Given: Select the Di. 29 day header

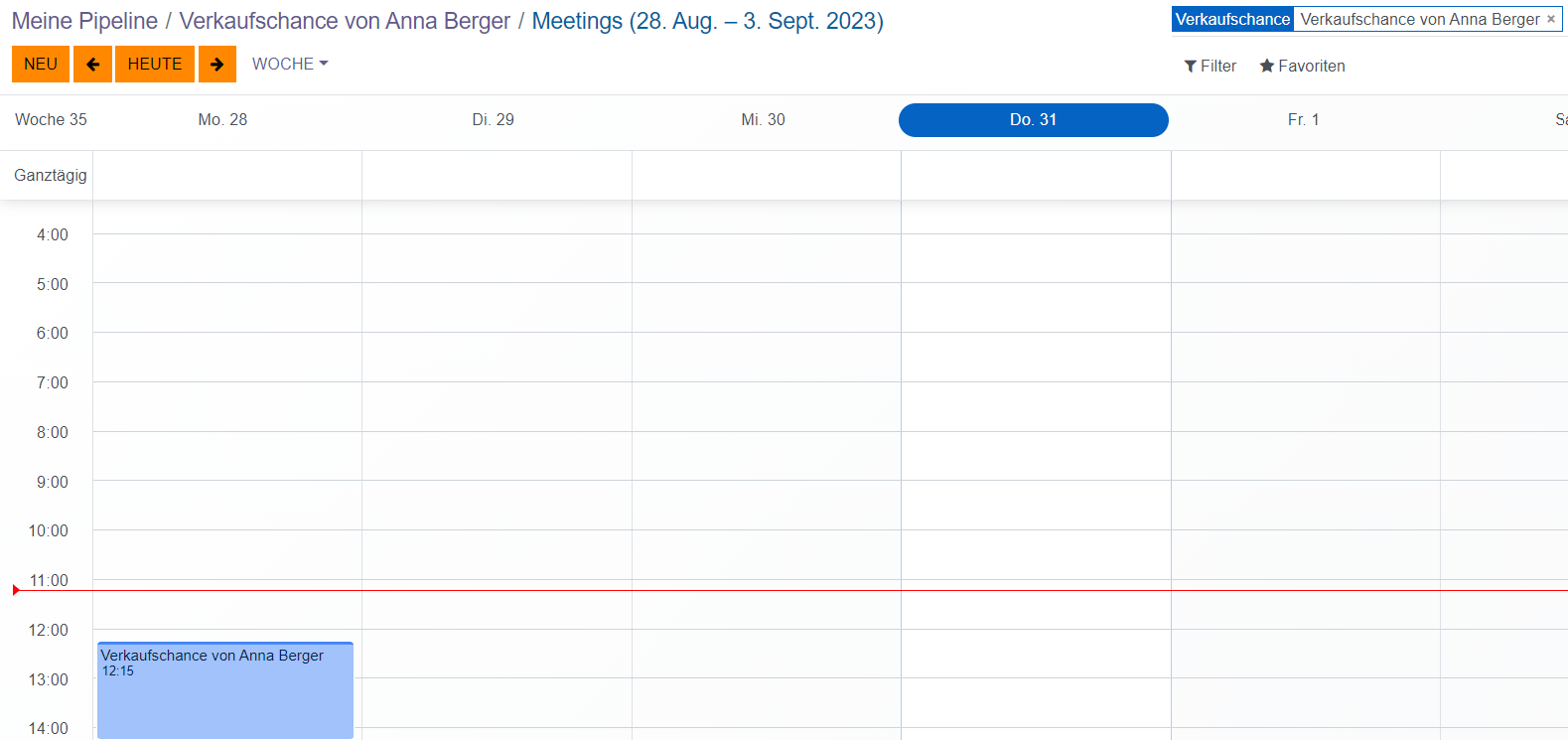Looking at the screenshot, I should pos(493,120).
